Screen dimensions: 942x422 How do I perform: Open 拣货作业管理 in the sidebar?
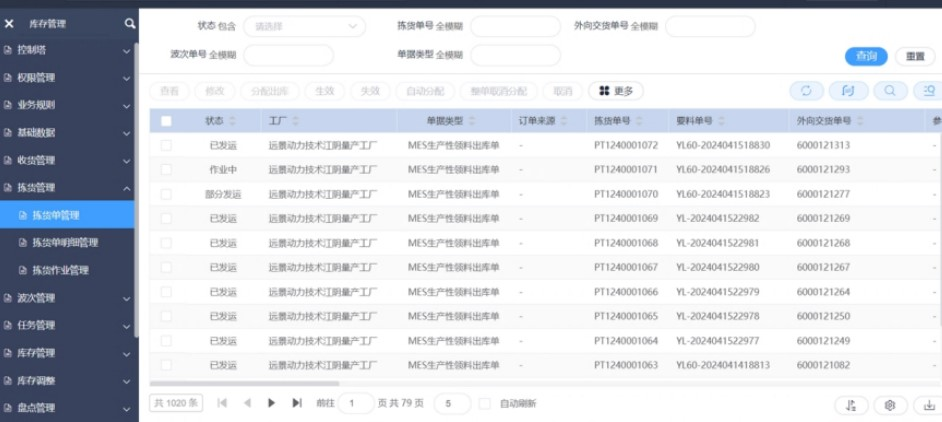point(60,270)
